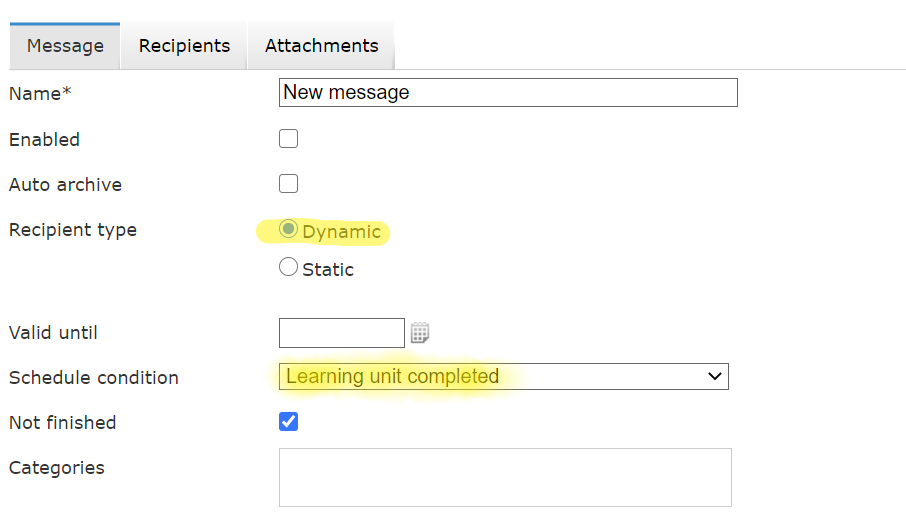Switch to the Recipients tab
906x525 pixels.
point(184,46)
